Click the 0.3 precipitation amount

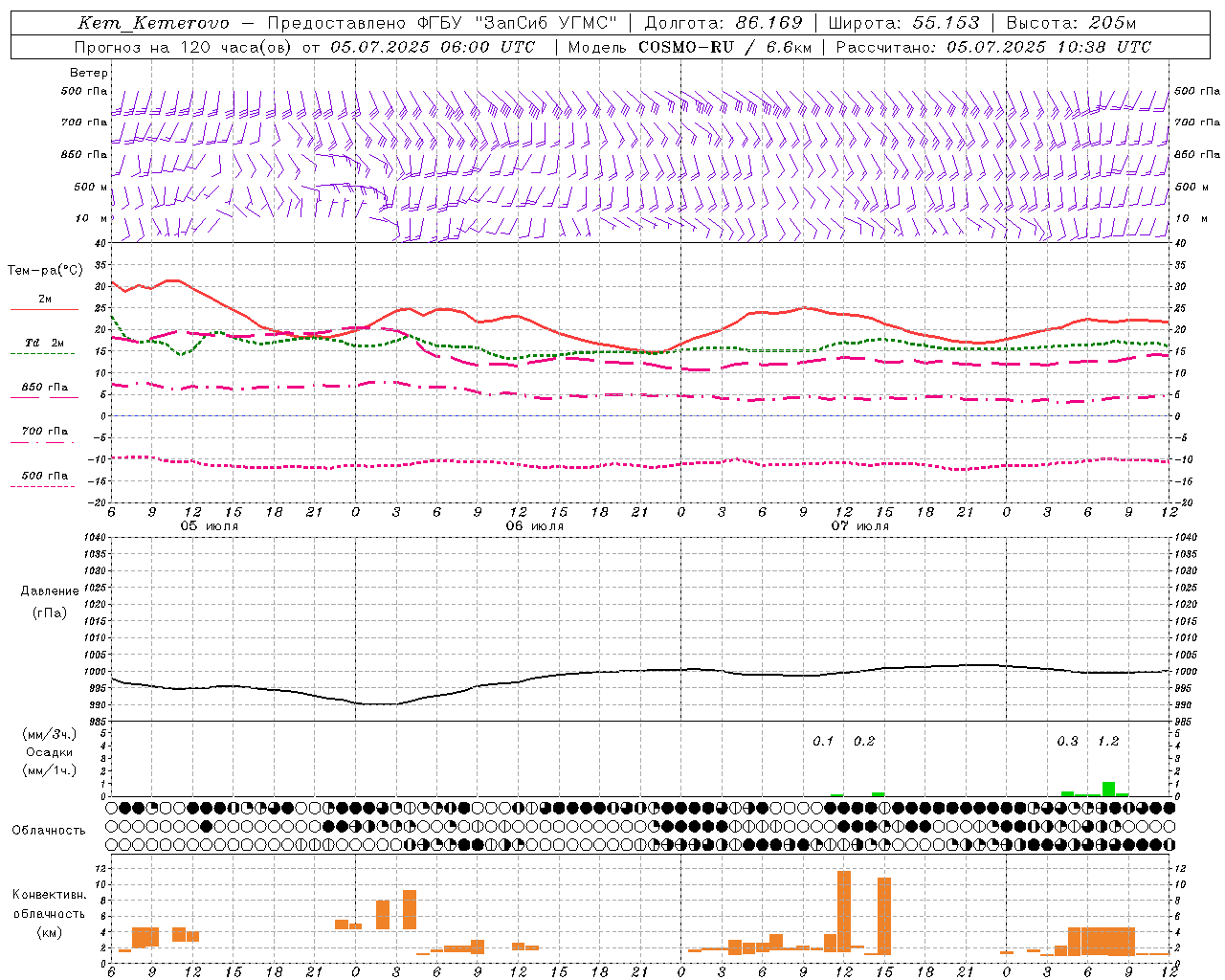[x=1067, y=742]
